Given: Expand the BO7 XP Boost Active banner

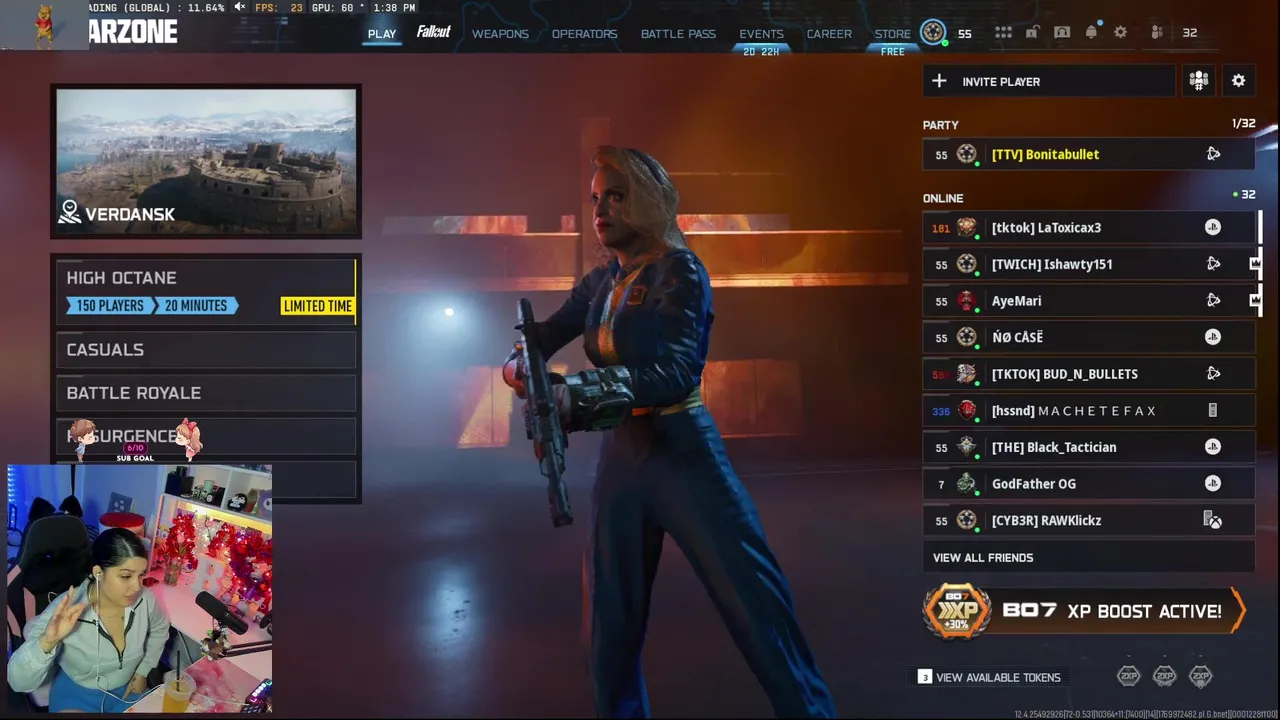Looking at the screenshot, I should pyautogui.click(x=1083, y=610).
